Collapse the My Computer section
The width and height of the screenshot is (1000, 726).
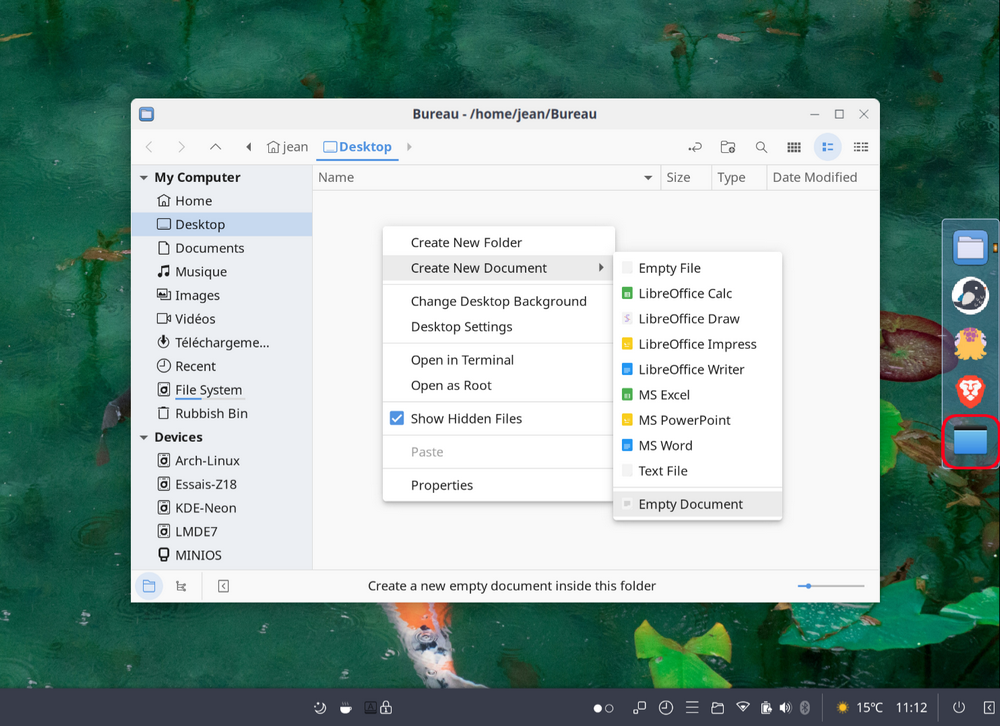[x=144, y=178]
